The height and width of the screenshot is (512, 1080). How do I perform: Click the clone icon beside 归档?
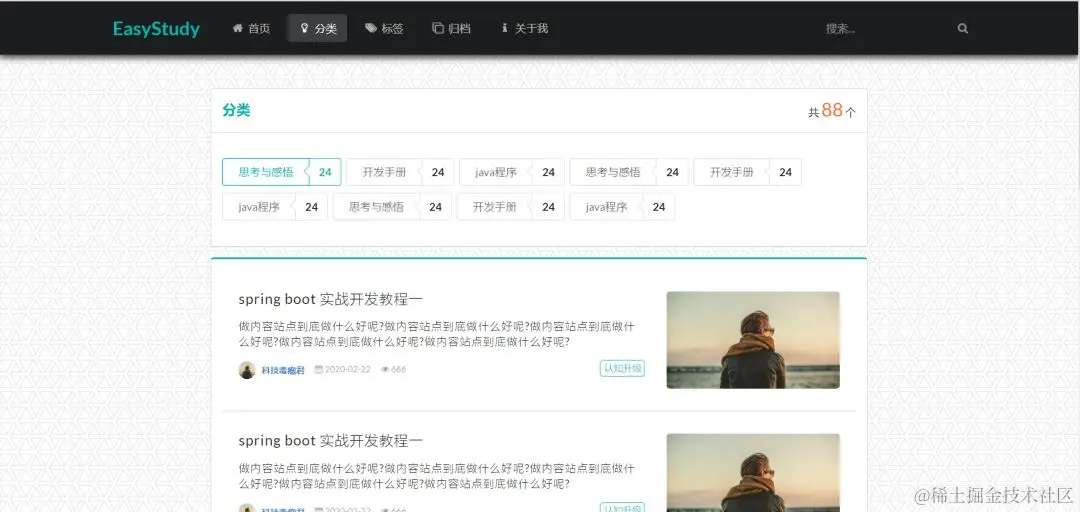pos(437,28)
